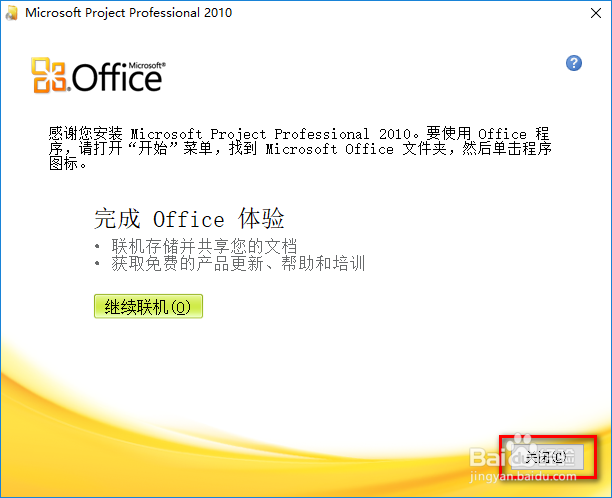Click the heading 完成 Office 体验
Viewport: 612px width, 498px height.
189,219
